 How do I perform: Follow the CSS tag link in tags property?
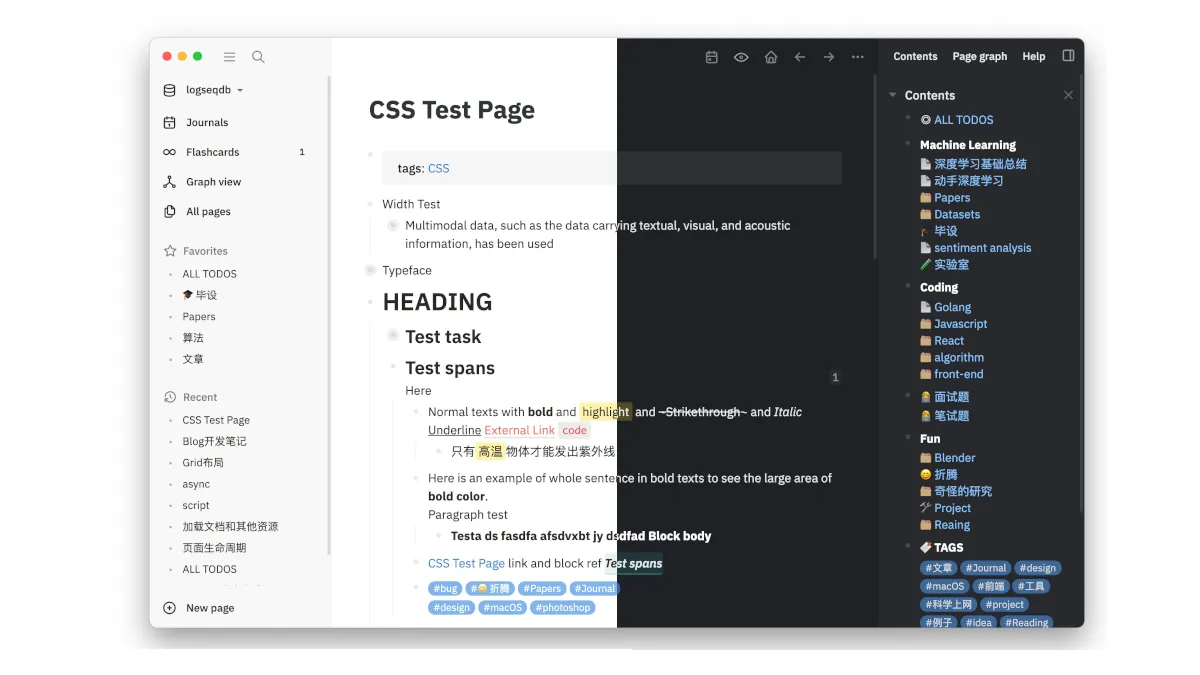[x=439, y=169]
